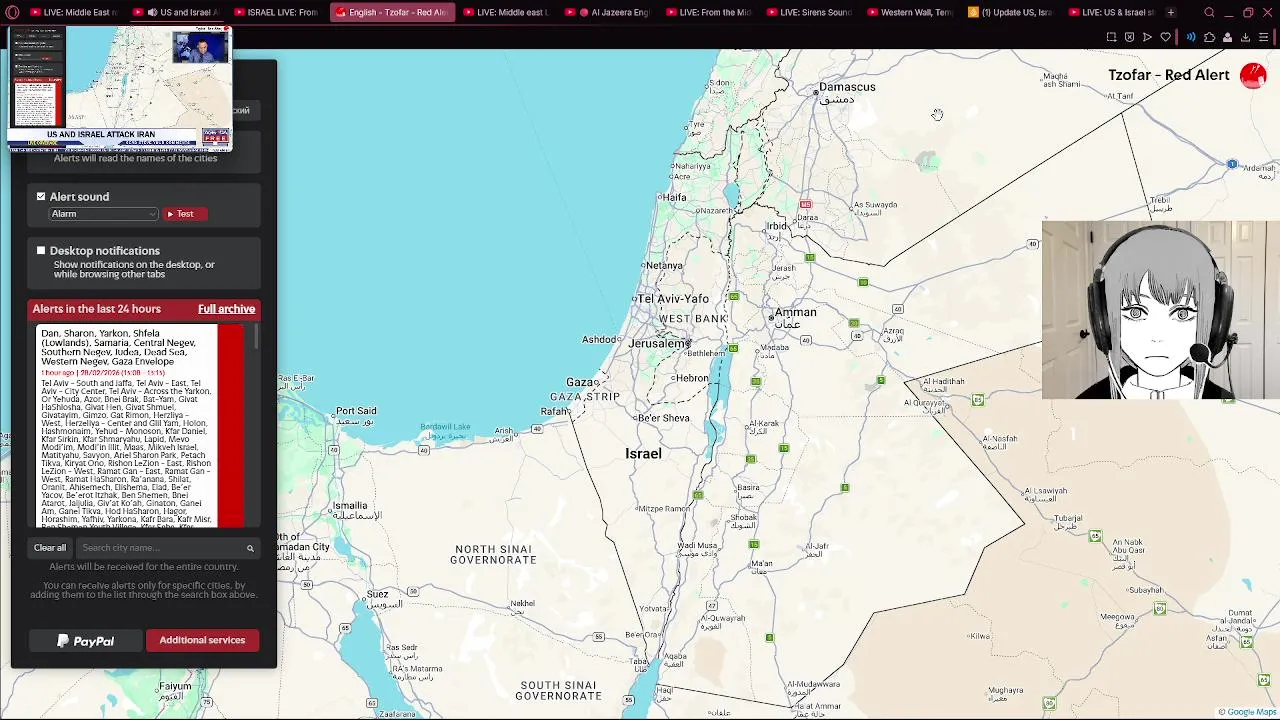1280x720 pixels.
Task: Click the Haifa label on the map
Action: 675,198
